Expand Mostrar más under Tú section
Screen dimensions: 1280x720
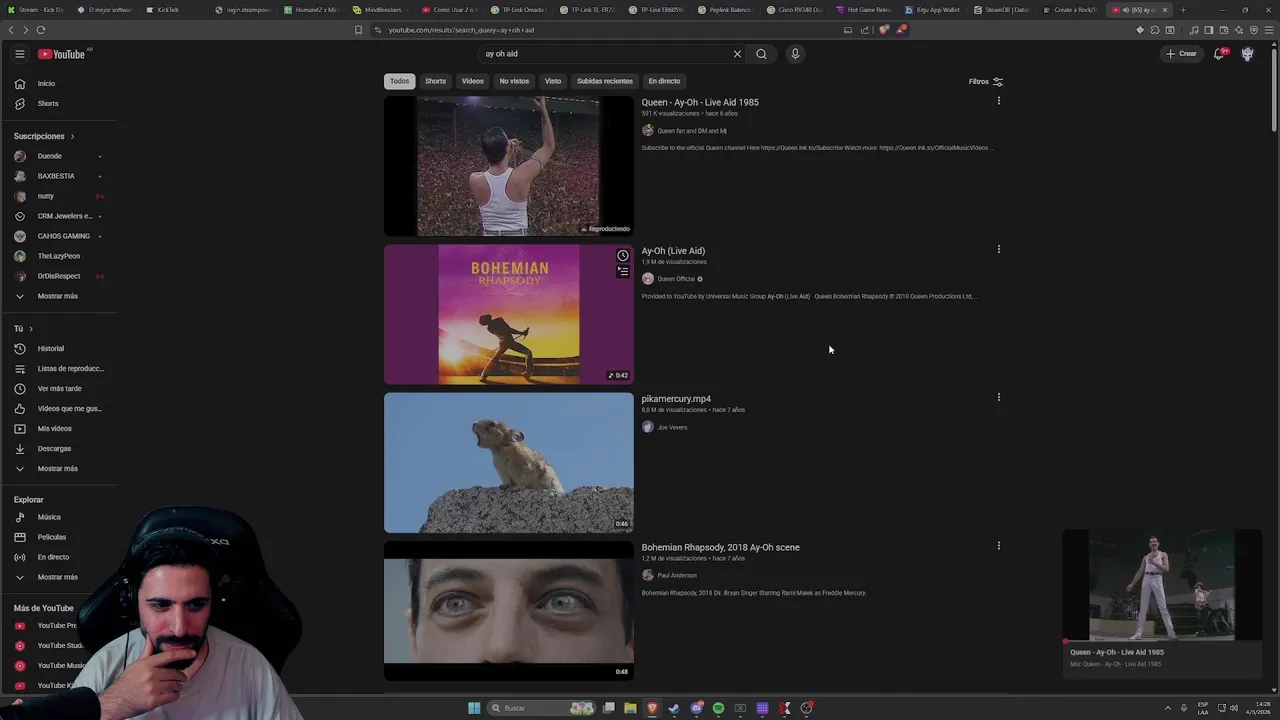[57, 469]
